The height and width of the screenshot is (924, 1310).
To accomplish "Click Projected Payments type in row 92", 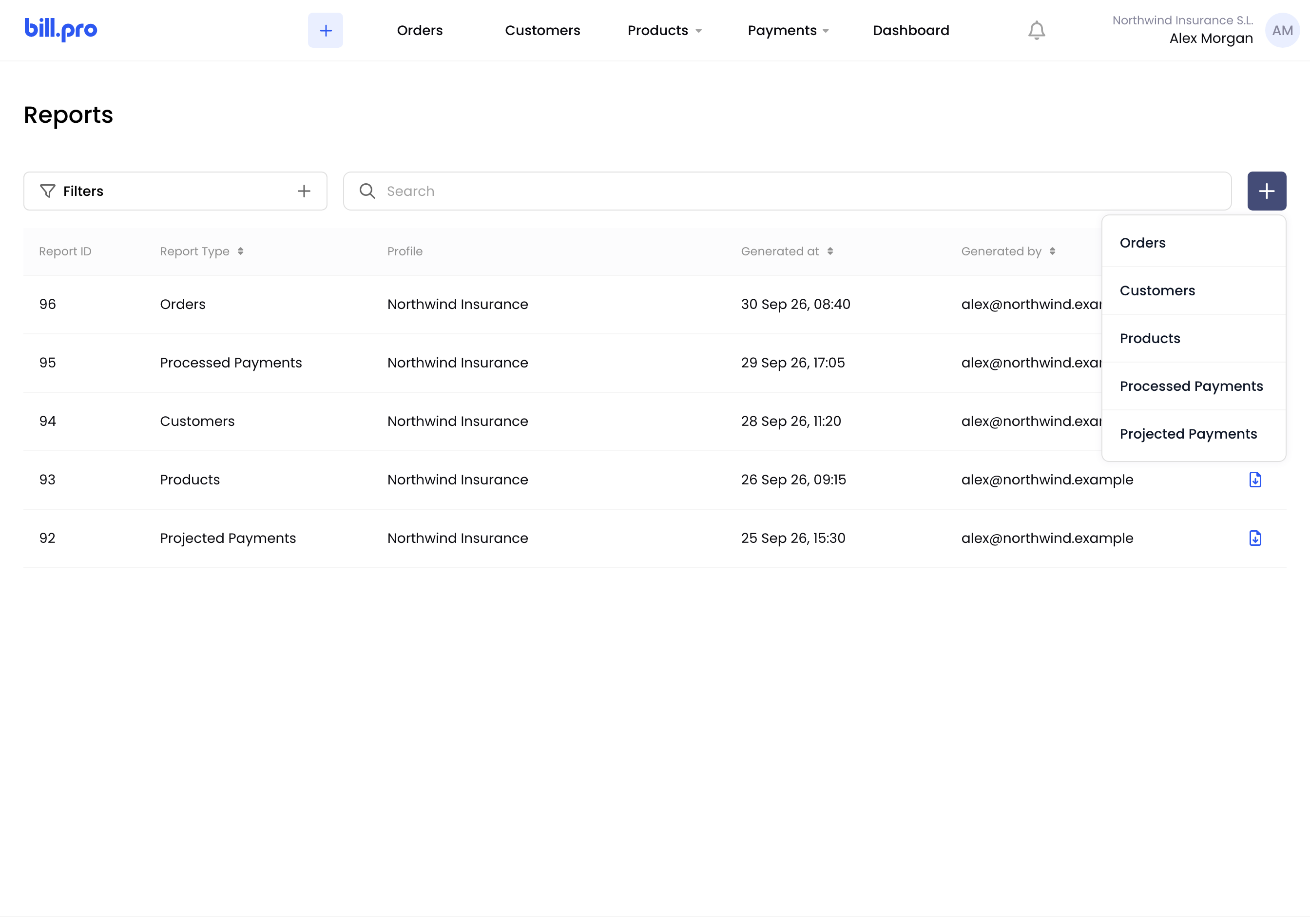I will pyautogui.click(x=228, y=538).
